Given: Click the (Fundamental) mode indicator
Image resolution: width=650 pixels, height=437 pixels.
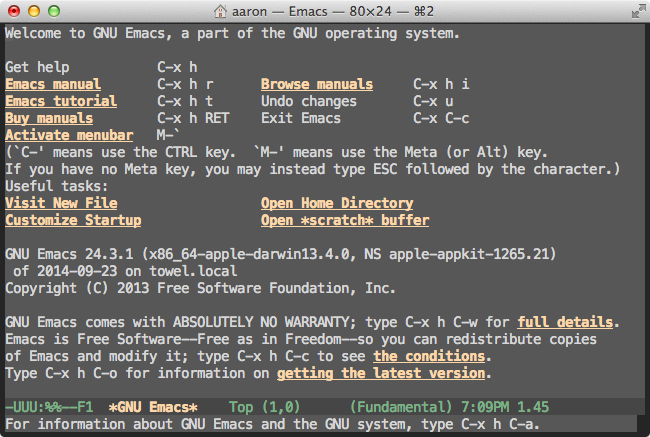Looking at the screenshot, I should [401, 407].
